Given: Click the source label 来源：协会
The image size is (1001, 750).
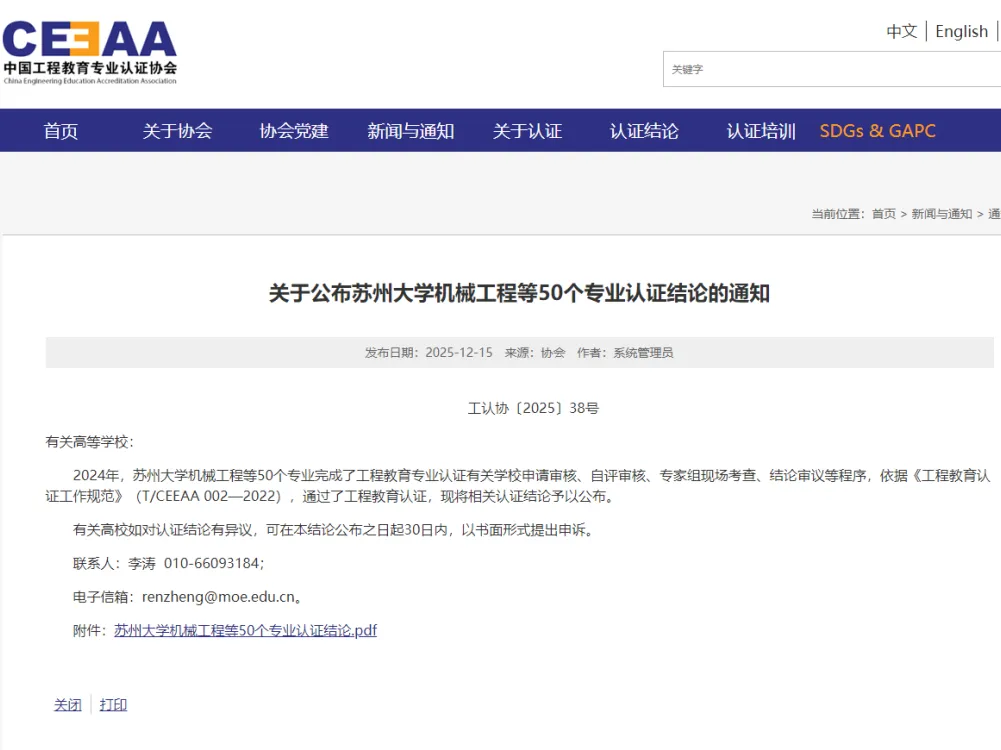Looking at the screenshot, I should click(x=535, y=352).
